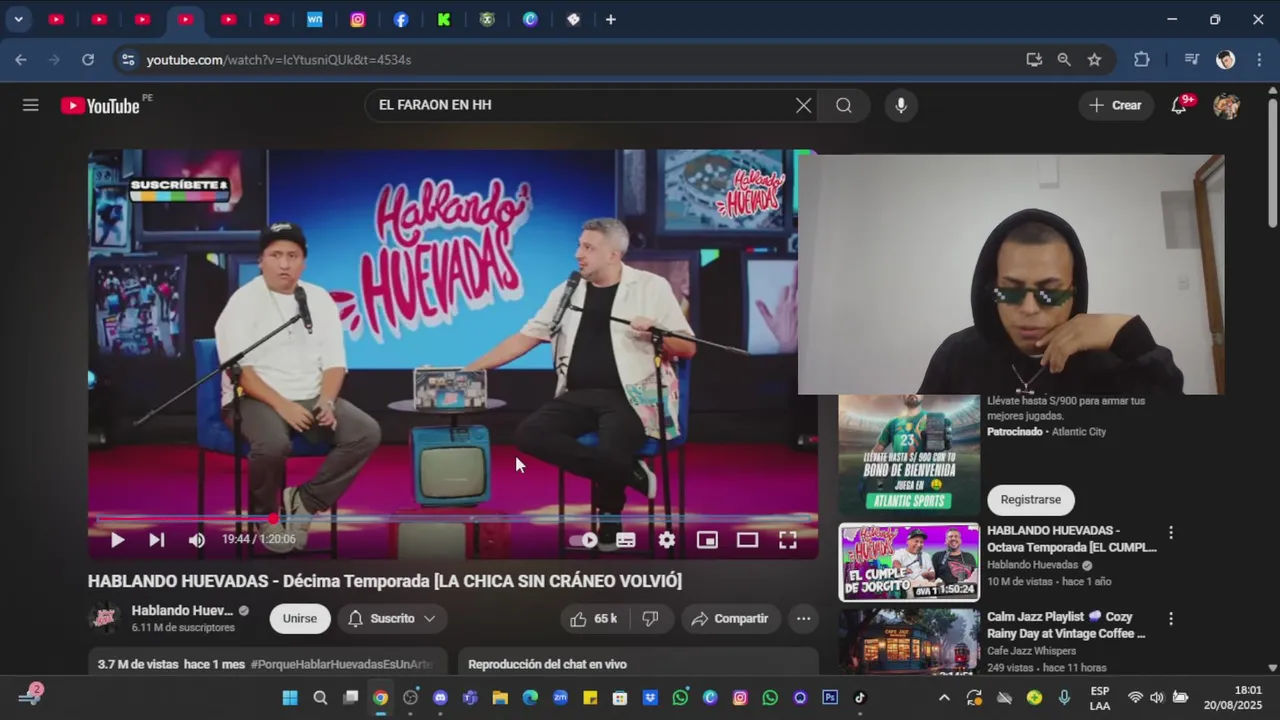
Task: Switch to the Canva browser tab
Action: coord(530,19)
